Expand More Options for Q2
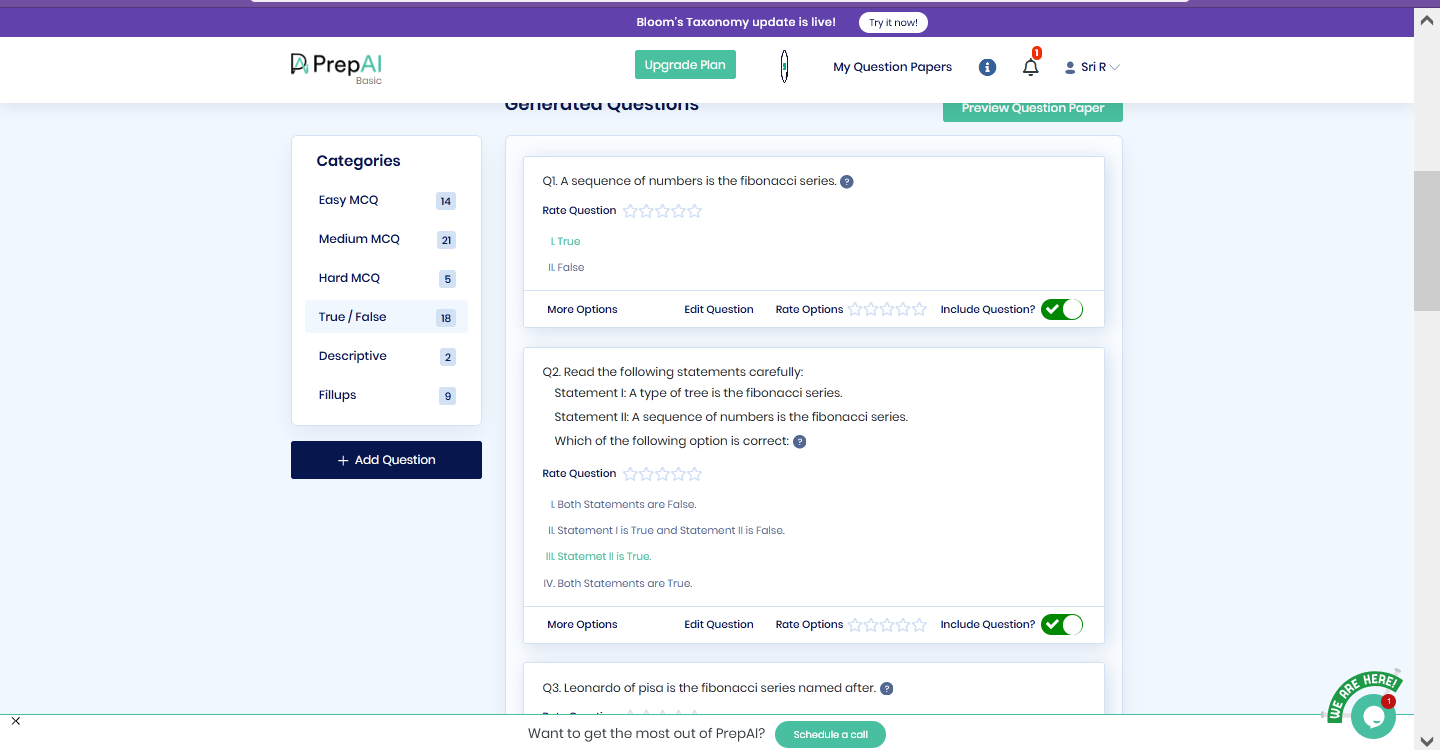Image resolution: width=1440 pixels, height=750 pixels. [x=582, y=625]
